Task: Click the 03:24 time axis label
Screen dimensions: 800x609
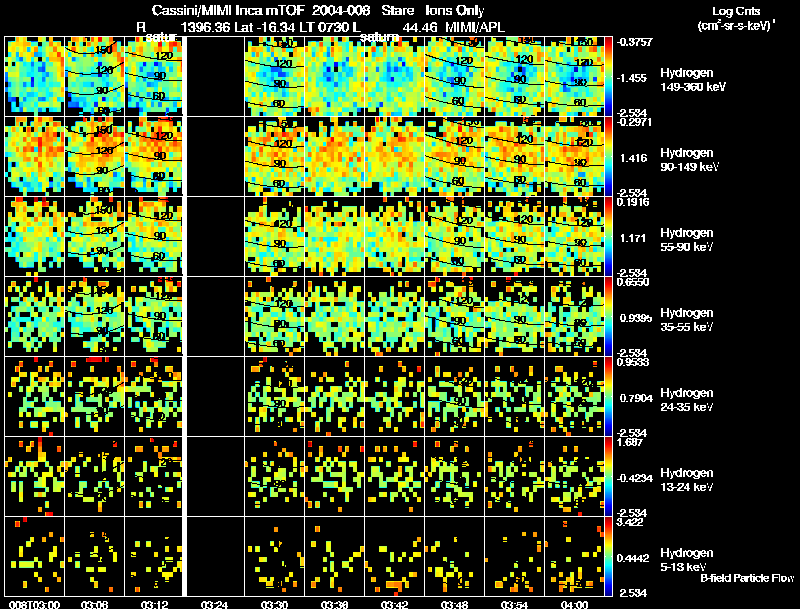Action: (x=214, y=605)
